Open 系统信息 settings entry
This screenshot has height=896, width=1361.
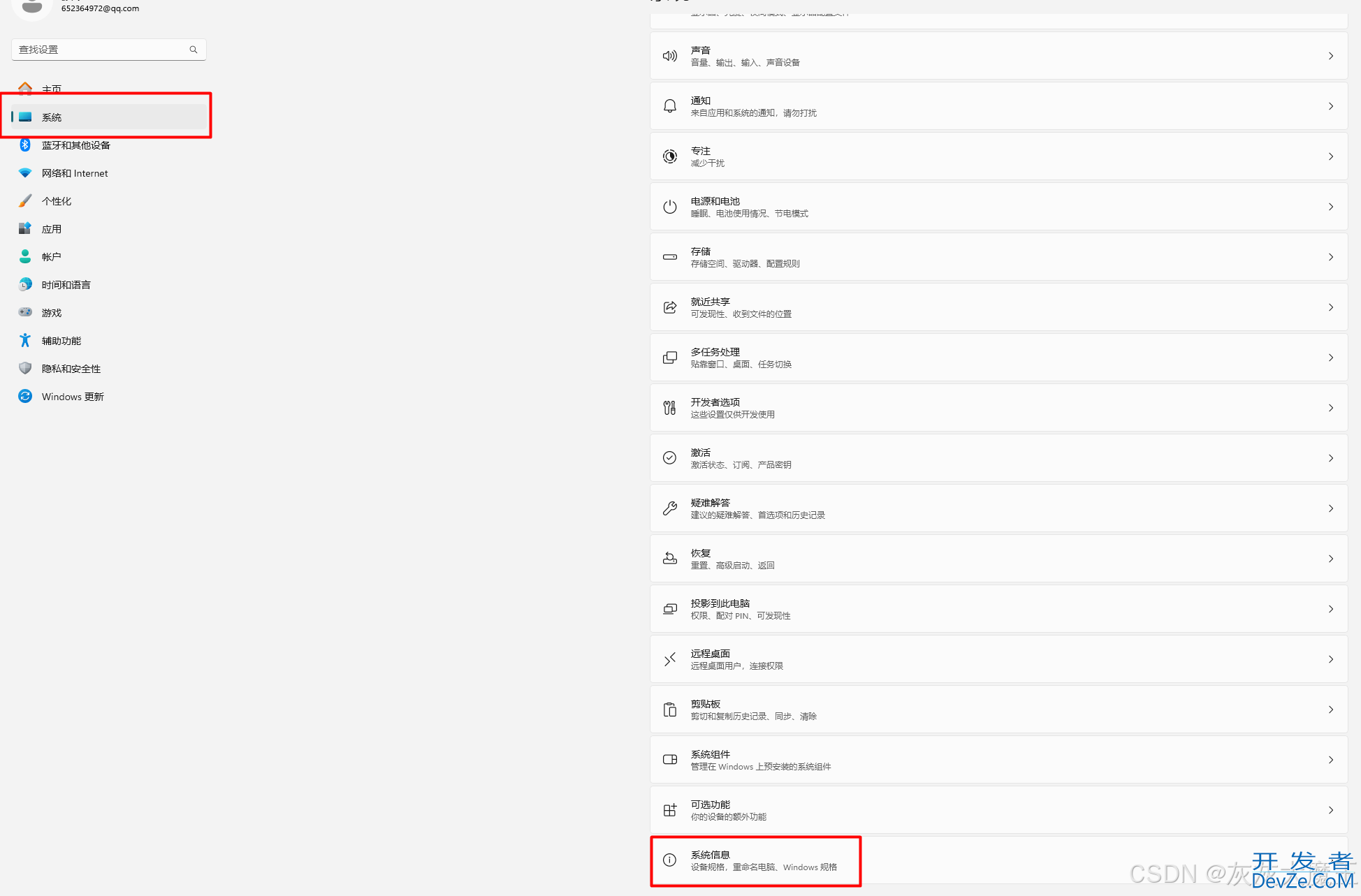(x=998, y=860)
